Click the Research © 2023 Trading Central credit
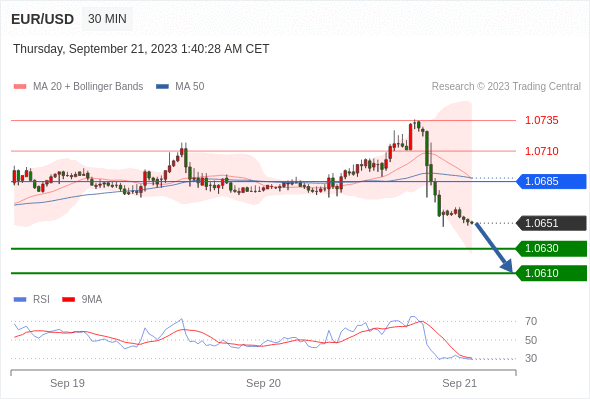Image resolution: width=590 pixels, height=400 pixels. [506, 87]
